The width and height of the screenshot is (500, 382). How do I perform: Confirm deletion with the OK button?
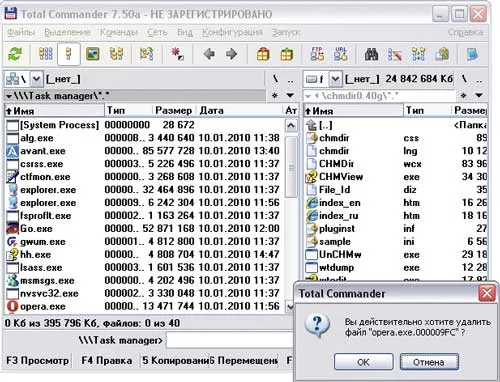tap(363, 362)
